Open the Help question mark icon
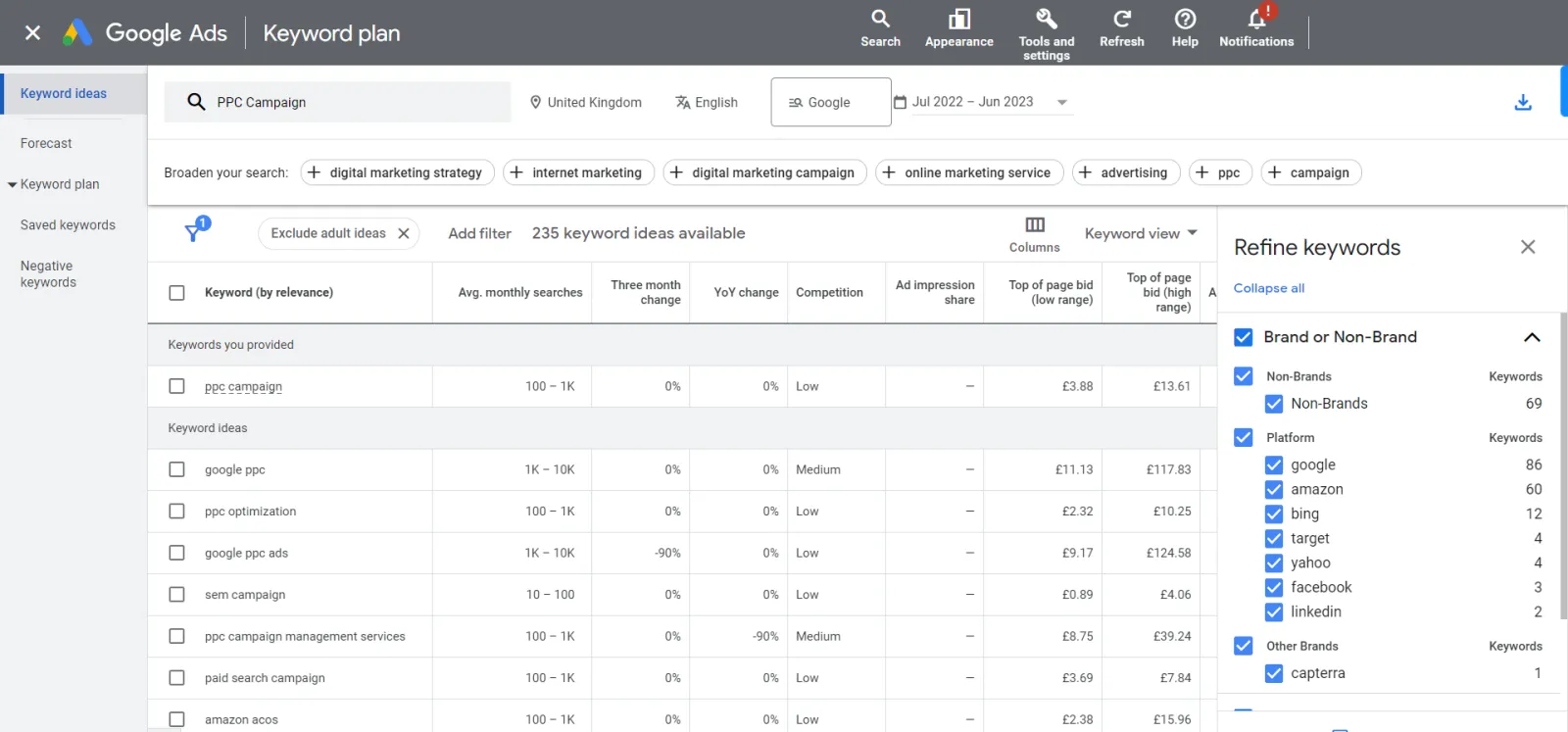 1185,19
